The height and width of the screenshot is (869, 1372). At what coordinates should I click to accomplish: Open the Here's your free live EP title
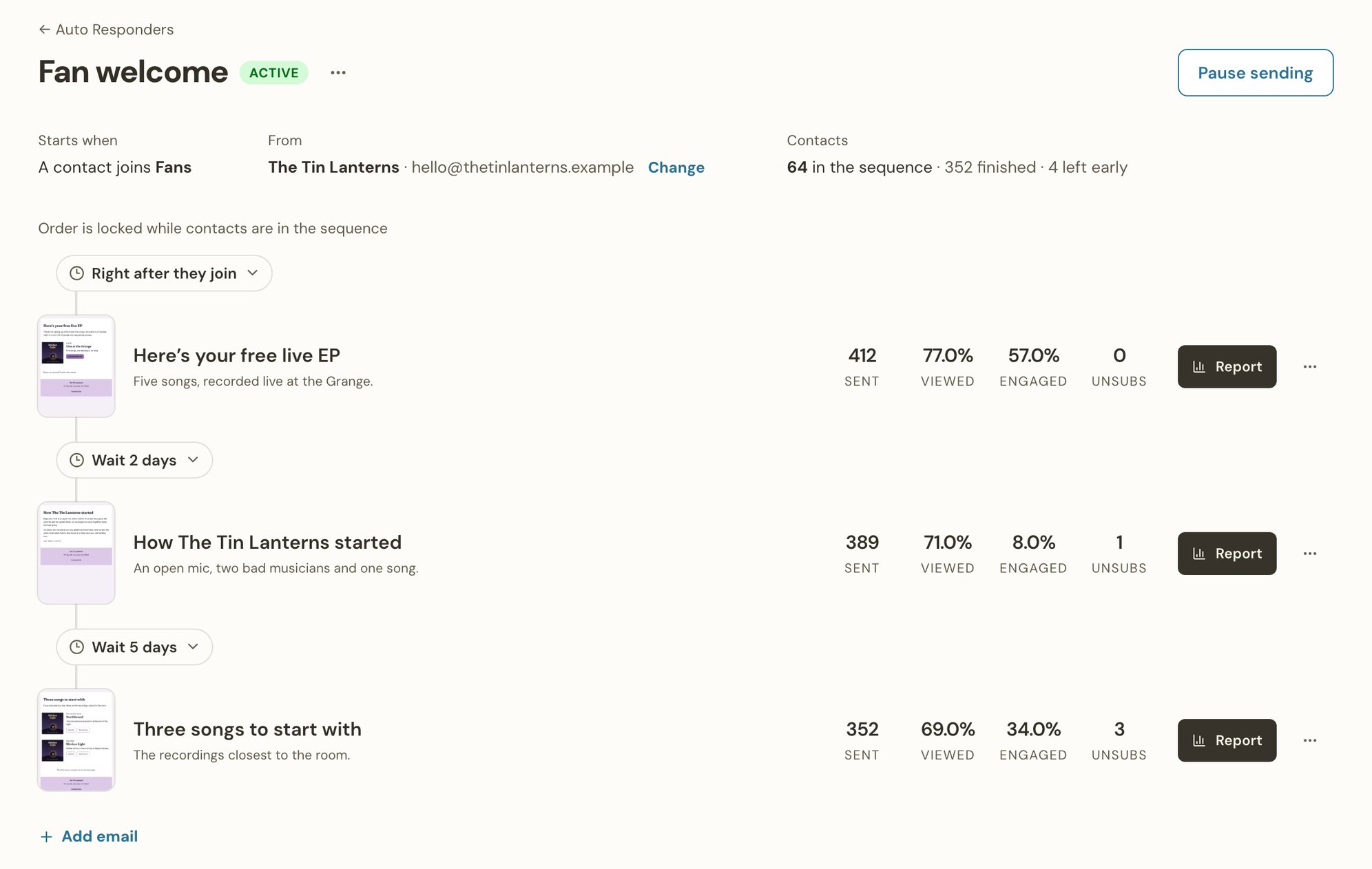tap(236, 355)
